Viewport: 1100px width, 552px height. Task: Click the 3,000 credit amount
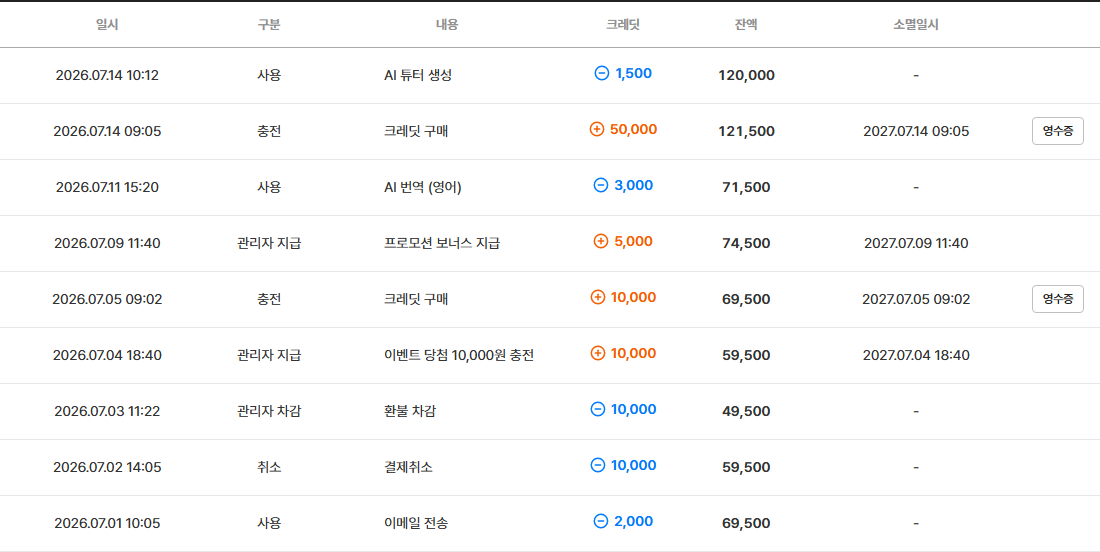coord(633,186)
